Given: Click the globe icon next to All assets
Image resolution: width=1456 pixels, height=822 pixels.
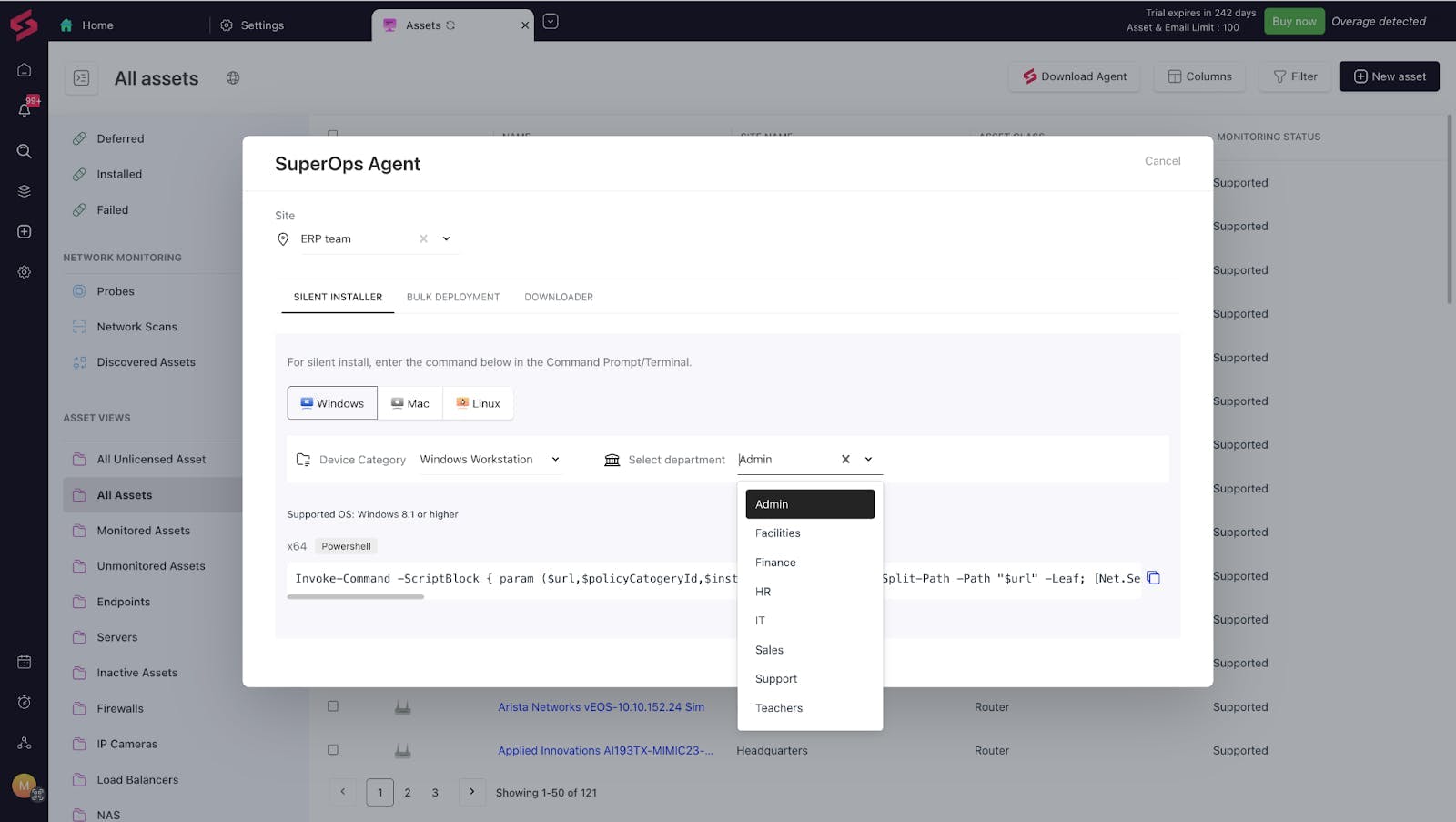Looking at the screenshot, I should 233,78.
